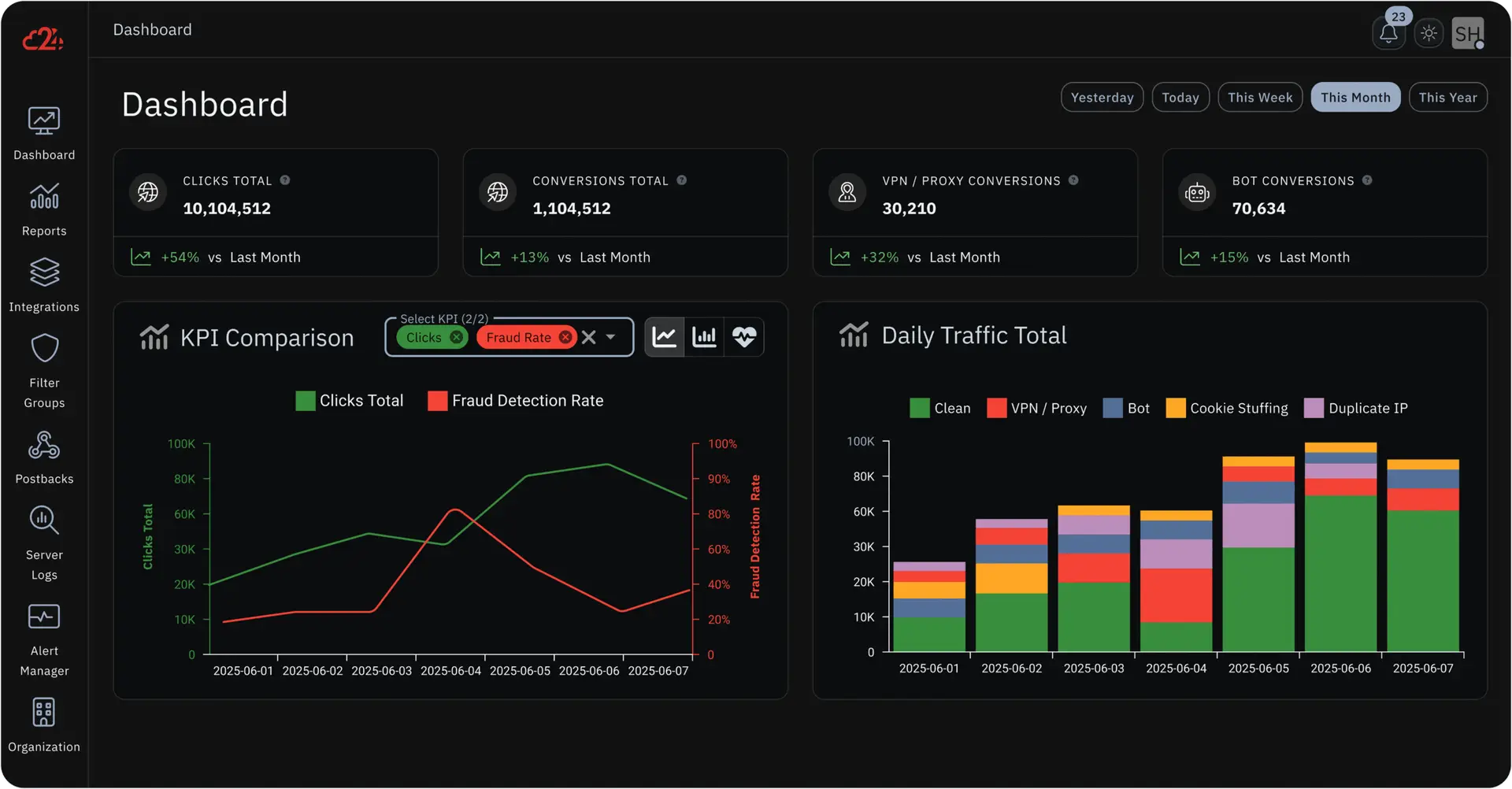
Task: Toggle Clicks Total legend series
Action: coord(350,401)
